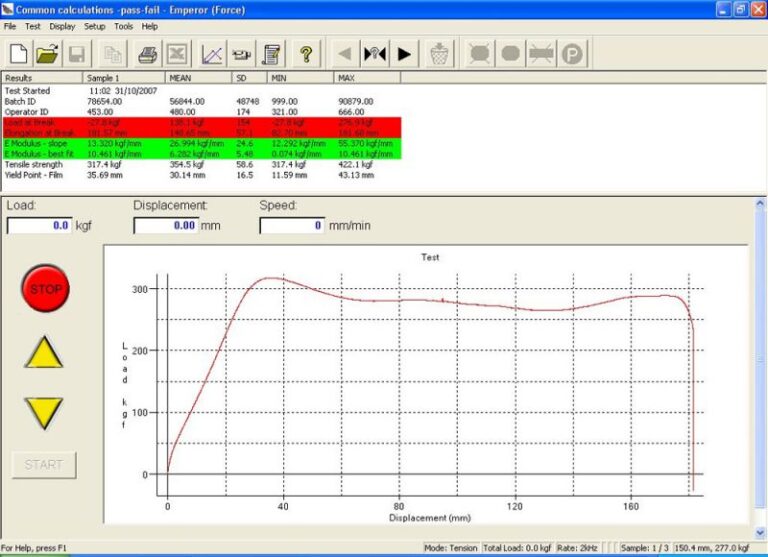Click the print icon in toolbar
The width and height of the screenshot is (768, 557).
click(x=147, y=54)
